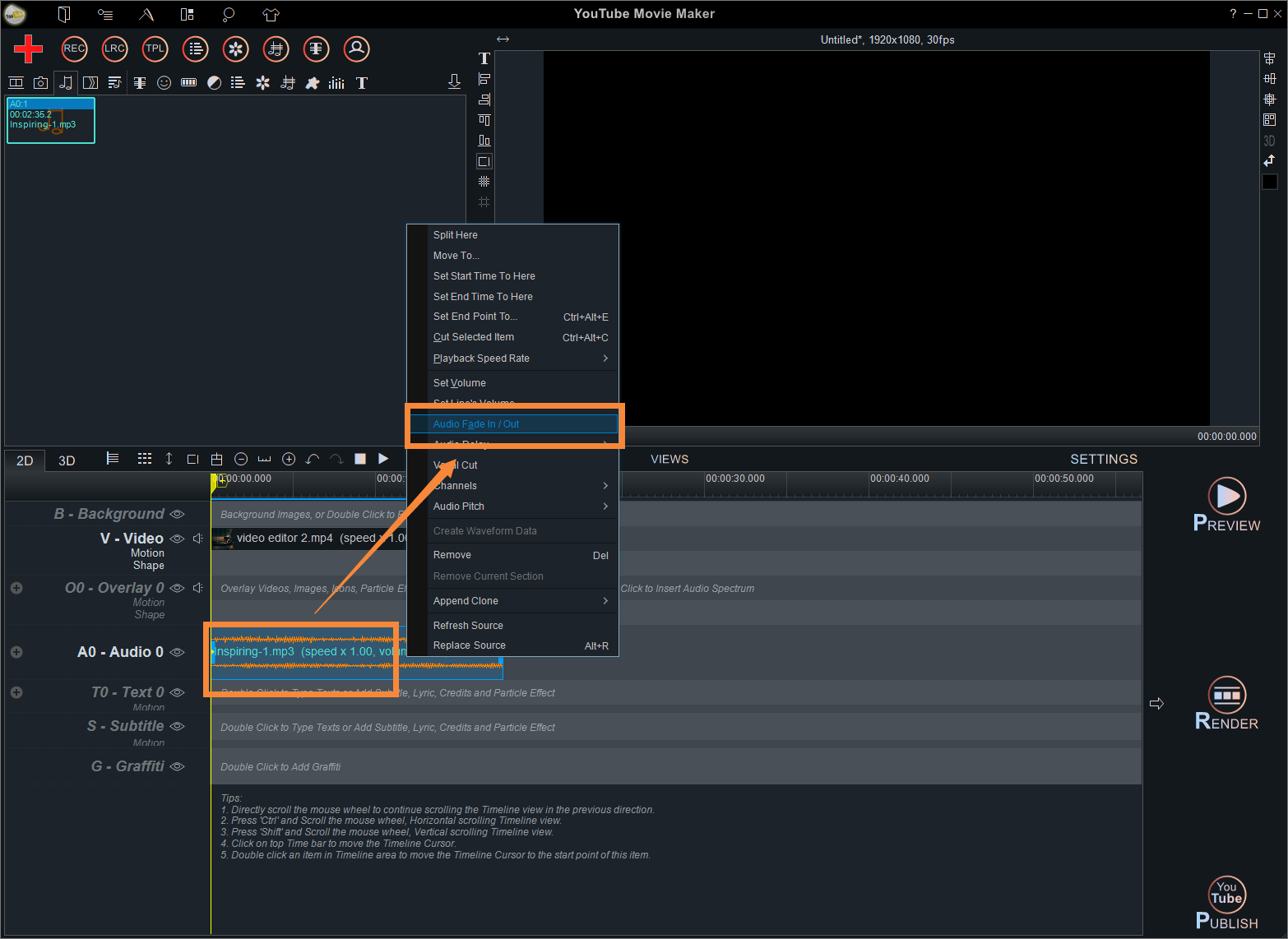This screenshot has height=939, width=1288.
Task: Click the circled text-effect T icon
Action: (316, 49)
